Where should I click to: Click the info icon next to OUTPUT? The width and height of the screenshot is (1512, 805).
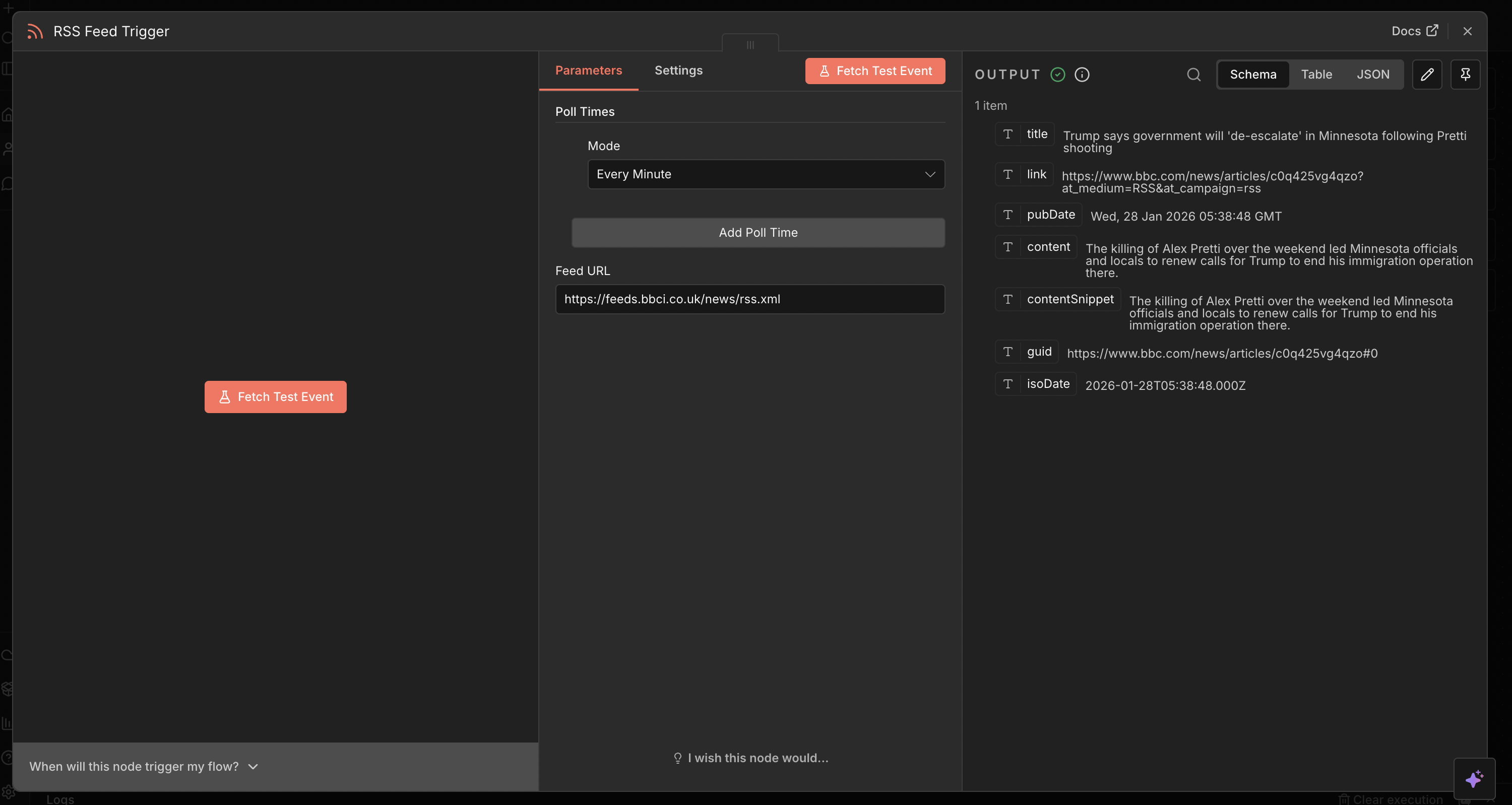(x=1083, y=75)
